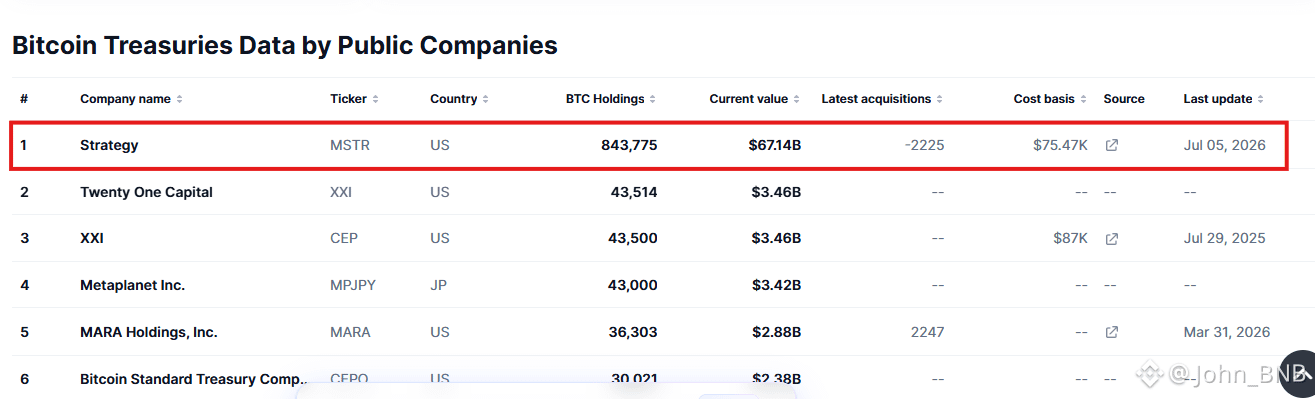Screen dimensions: 1315x399
Task: Sort table by Ticker column
Action: tap(355, 99)
